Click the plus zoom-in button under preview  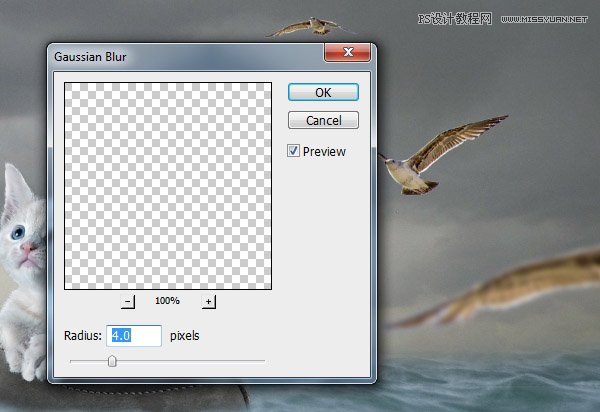(x=208, y=301)
